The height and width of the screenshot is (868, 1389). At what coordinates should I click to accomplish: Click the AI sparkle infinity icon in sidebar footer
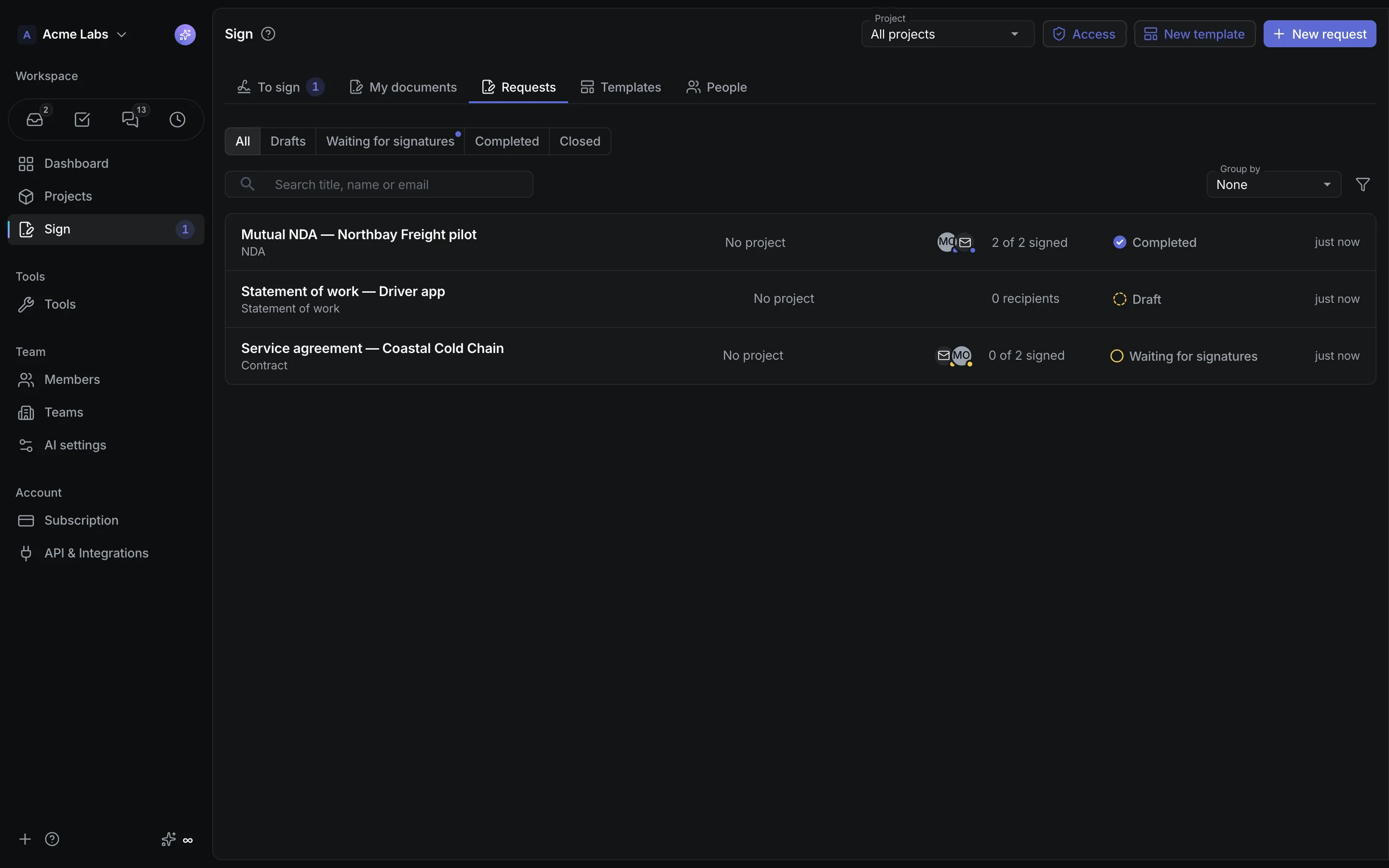pyautogui.click(x=177, y=839)
